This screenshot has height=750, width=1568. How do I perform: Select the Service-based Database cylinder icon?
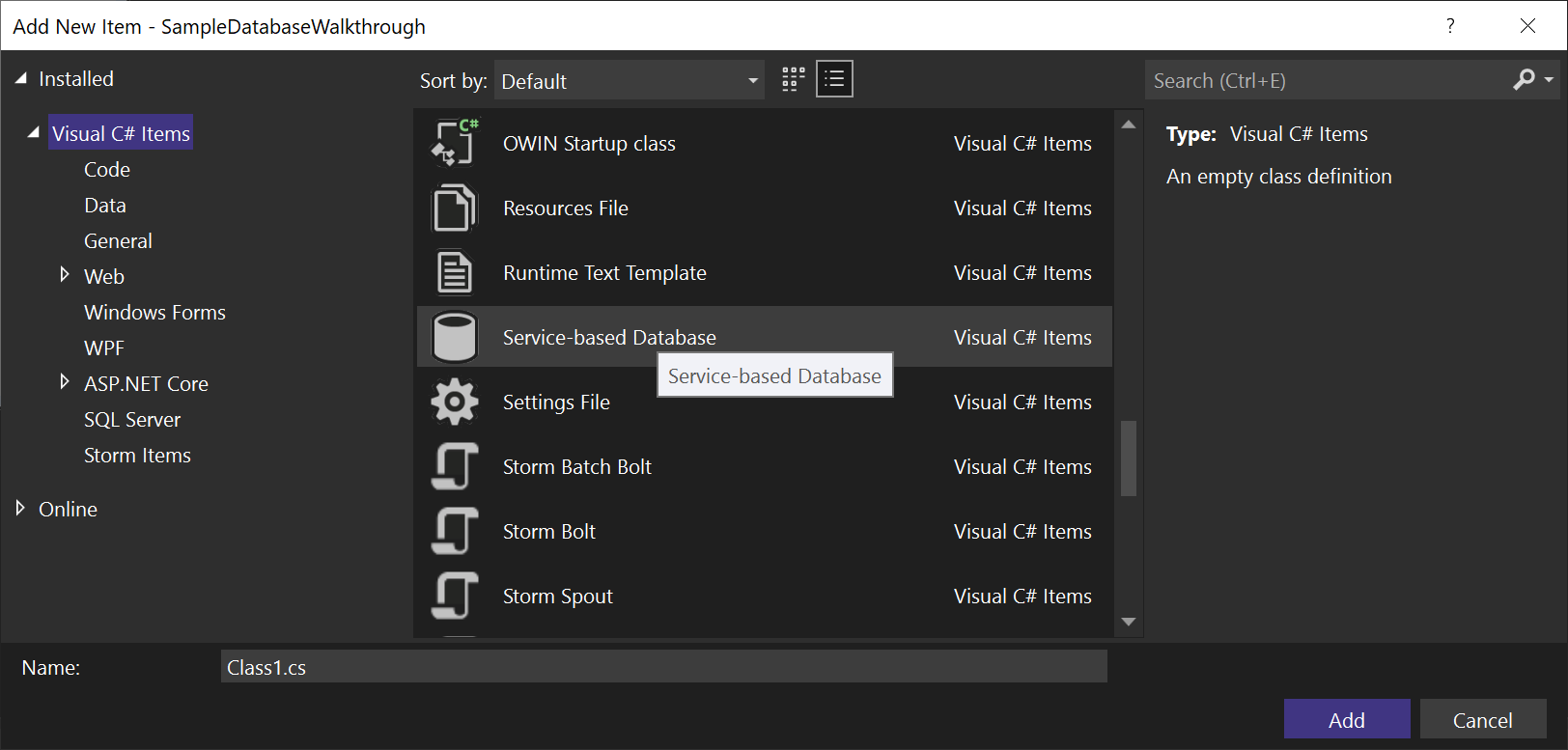tap(454, 338)
